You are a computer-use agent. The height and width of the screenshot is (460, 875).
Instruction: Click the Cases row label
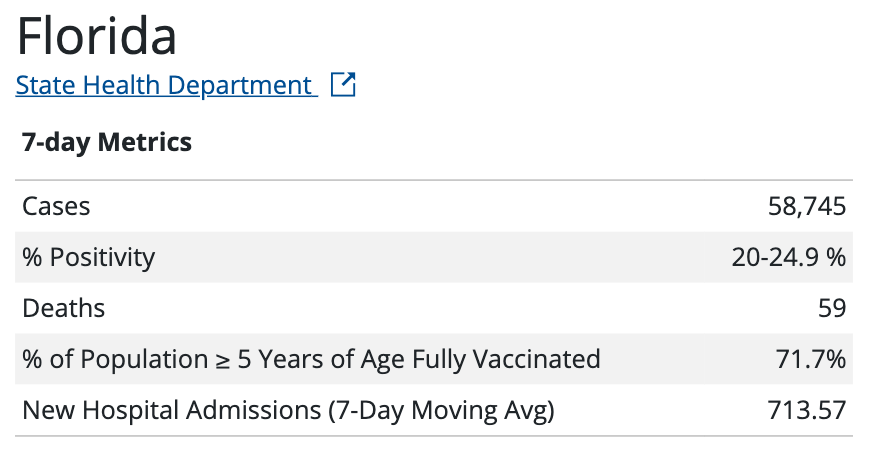[x=56, y=207]
